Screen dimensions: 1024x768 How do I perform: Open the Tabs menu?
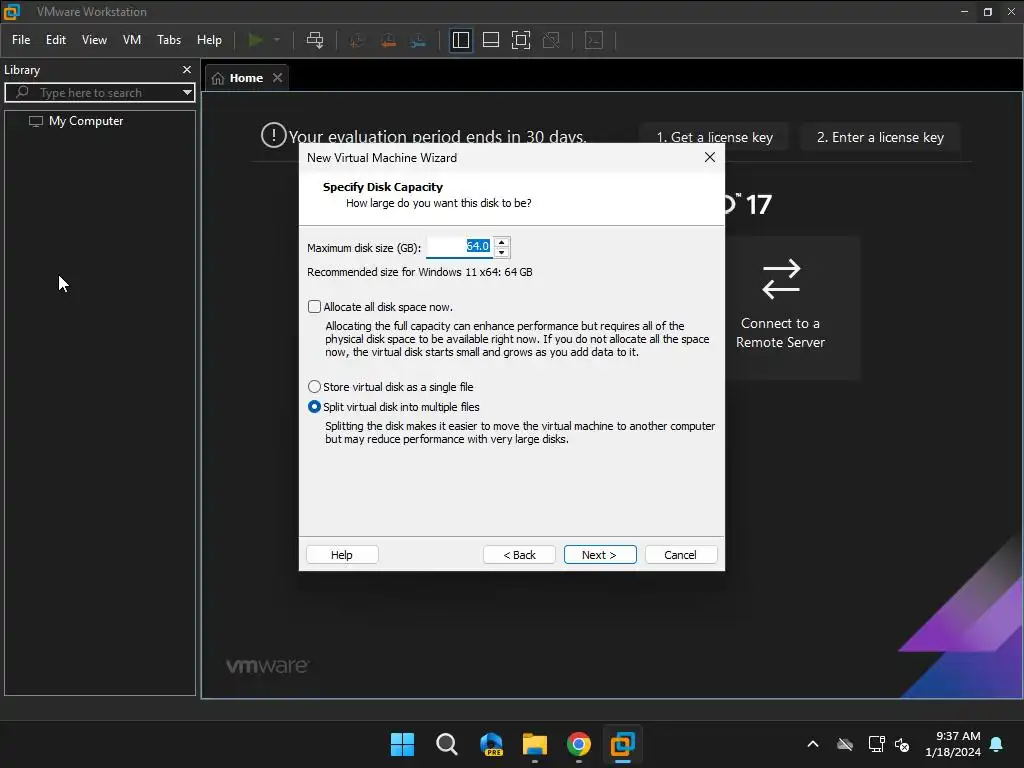pos(168,40)
